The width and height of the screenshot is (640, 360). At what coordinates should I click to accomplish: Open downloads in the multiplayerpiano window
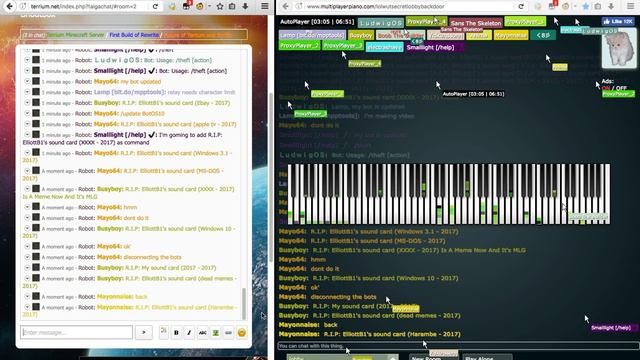pyautogui.click(x=611, y=7)
